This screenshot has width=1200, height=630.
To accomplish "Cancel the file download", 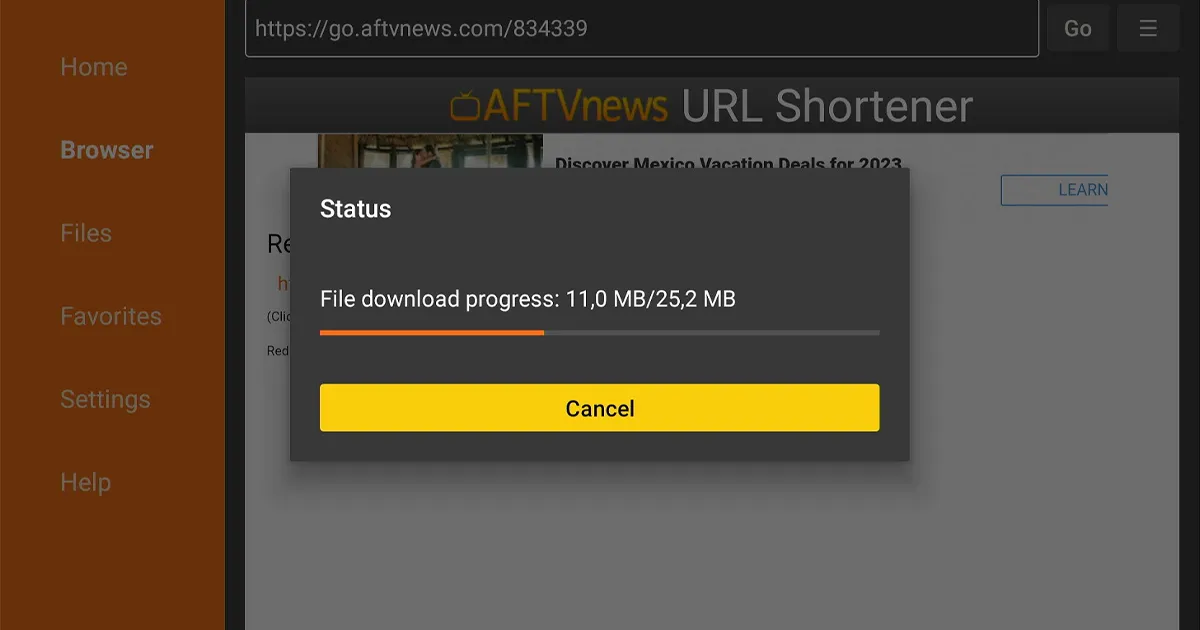I will tap(600, 408).
